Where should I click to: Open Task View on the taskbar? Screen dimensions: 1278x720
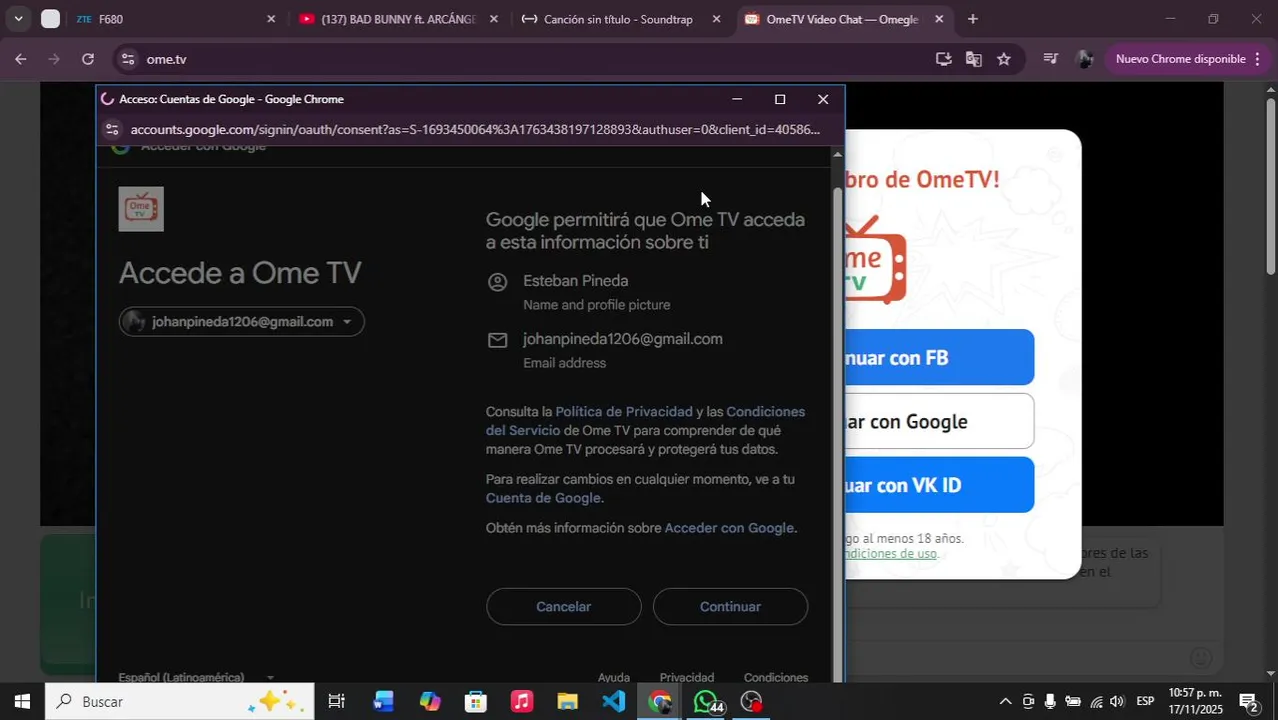[336, 702]
